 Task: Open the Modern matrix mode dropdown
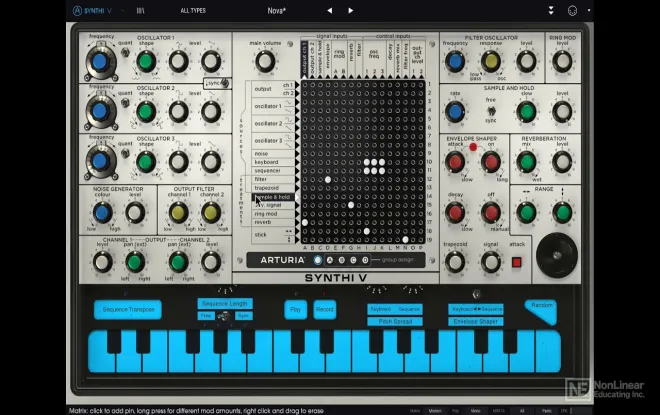[435, 411]
